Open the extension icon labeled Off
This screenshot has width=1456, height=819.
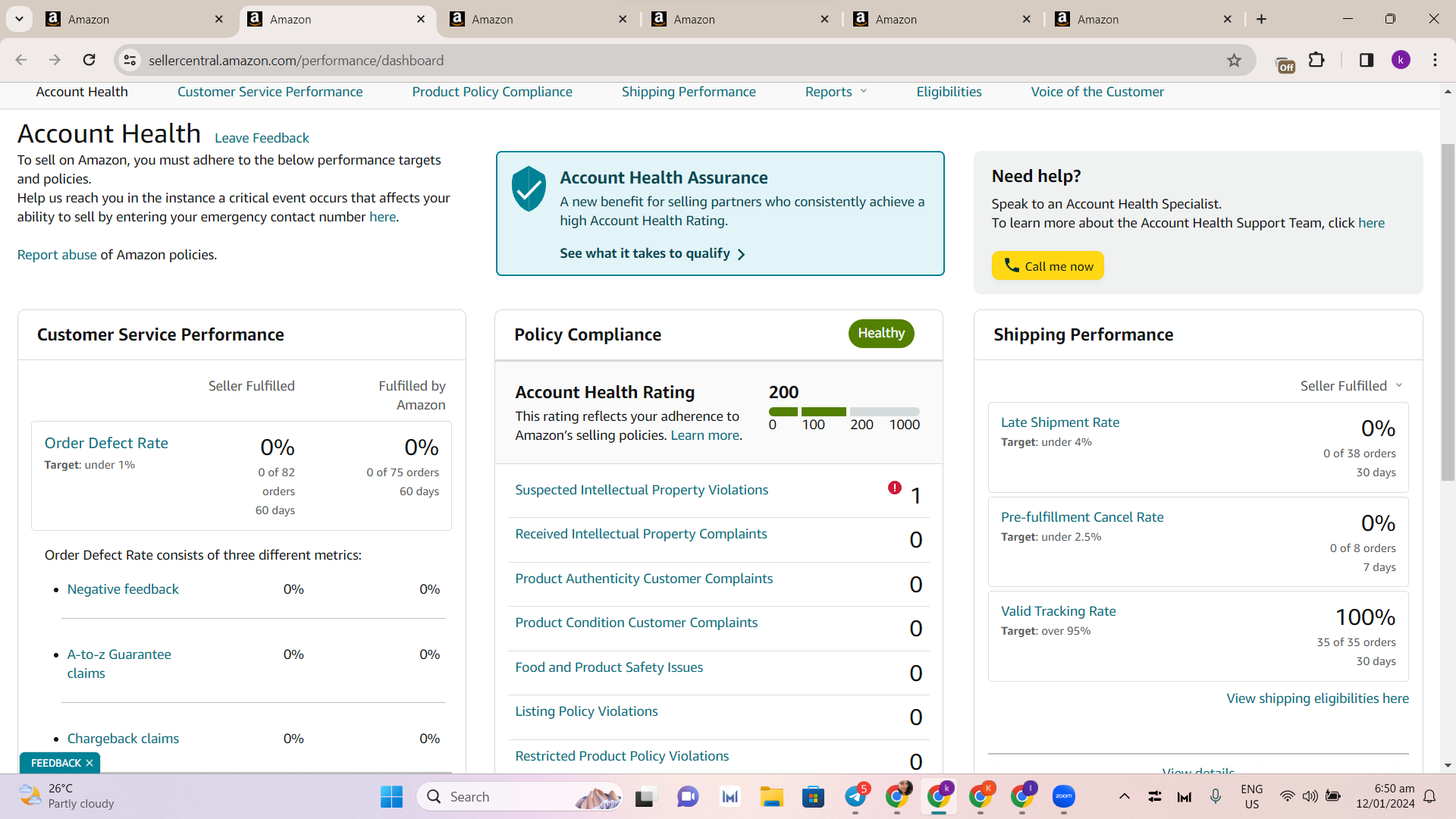coord(1285,64)
